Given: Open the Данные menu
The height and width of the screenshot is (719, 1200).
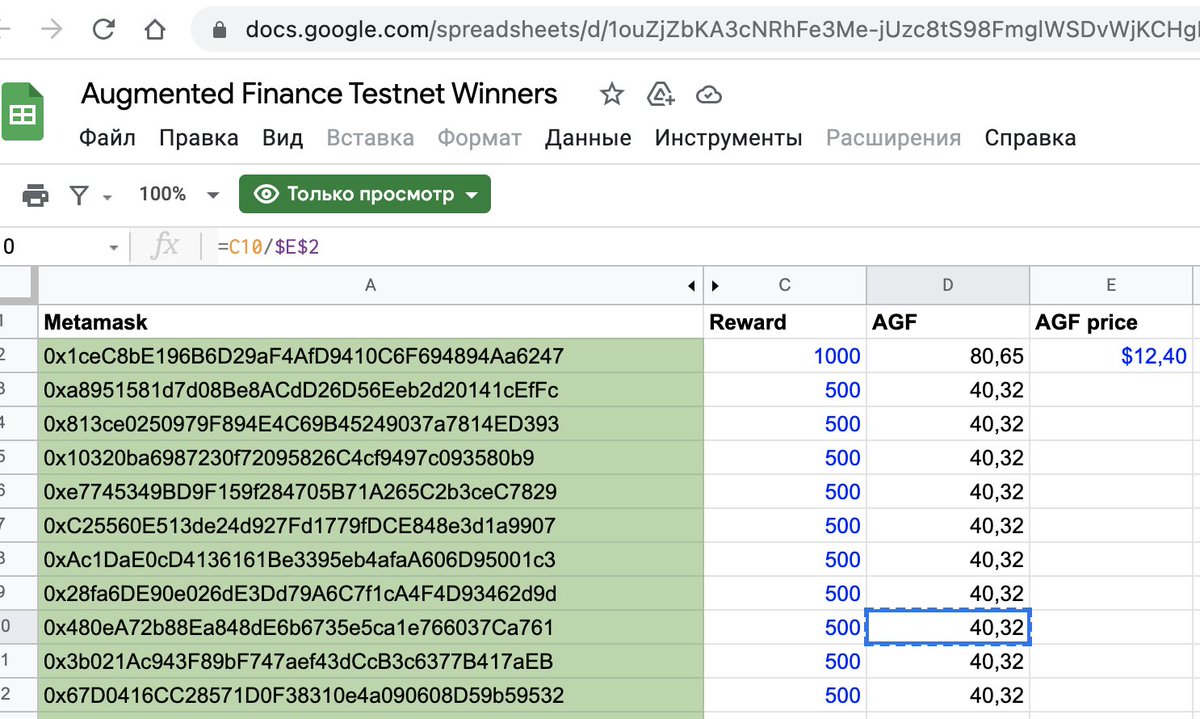Looking at the screenshot, I should pos(588,138).
